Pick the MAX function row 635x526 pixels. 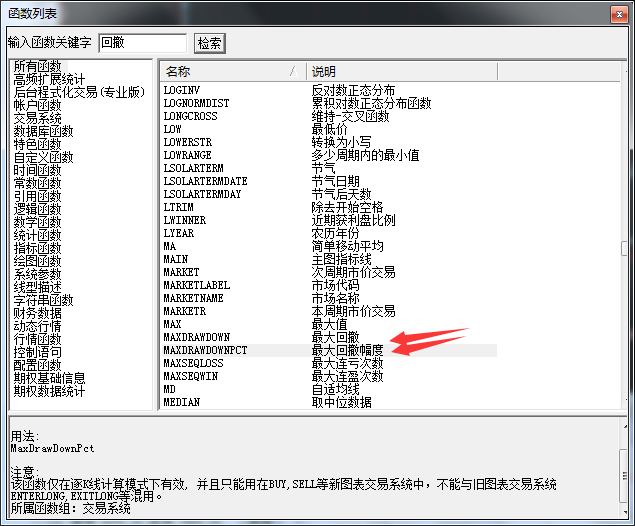tap(329, 324)
